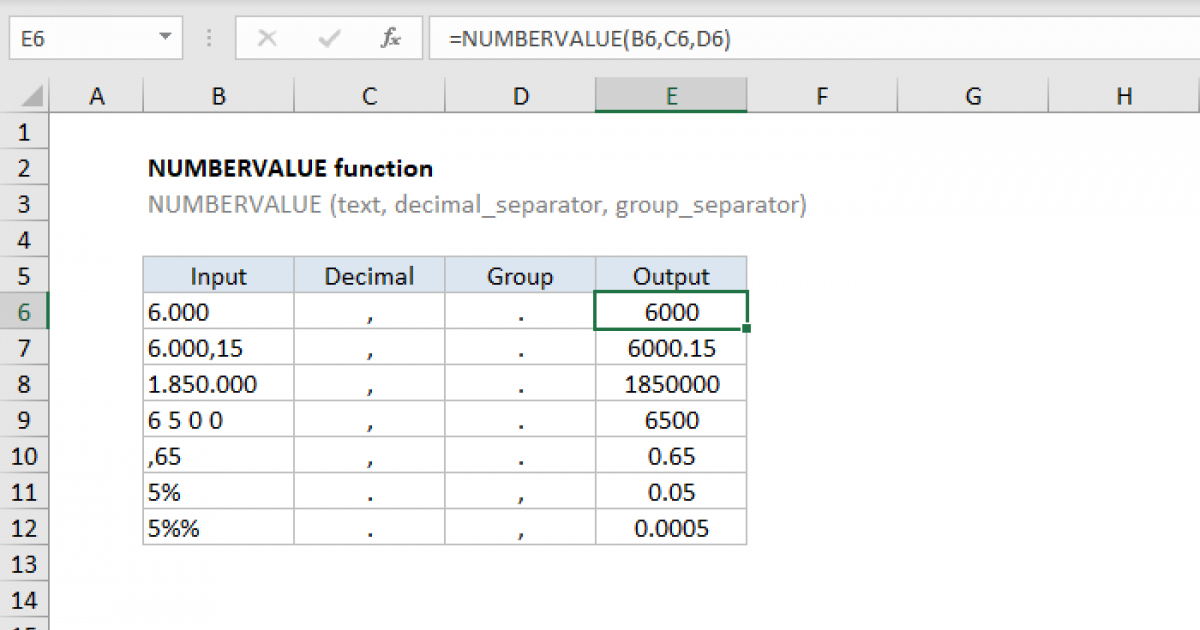Click the Output header cell

671,276
